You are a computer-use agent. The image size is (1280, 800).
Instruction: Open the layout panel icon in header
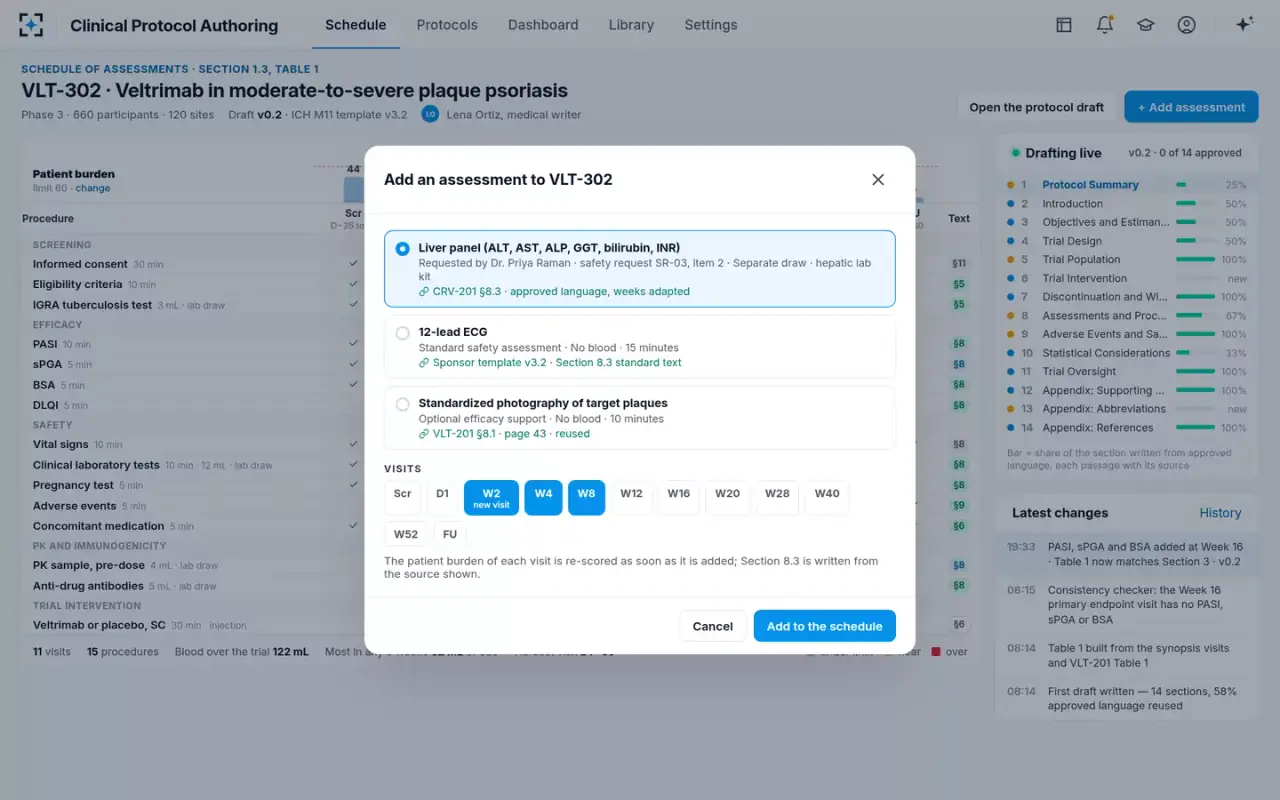tap(1064, 25)
